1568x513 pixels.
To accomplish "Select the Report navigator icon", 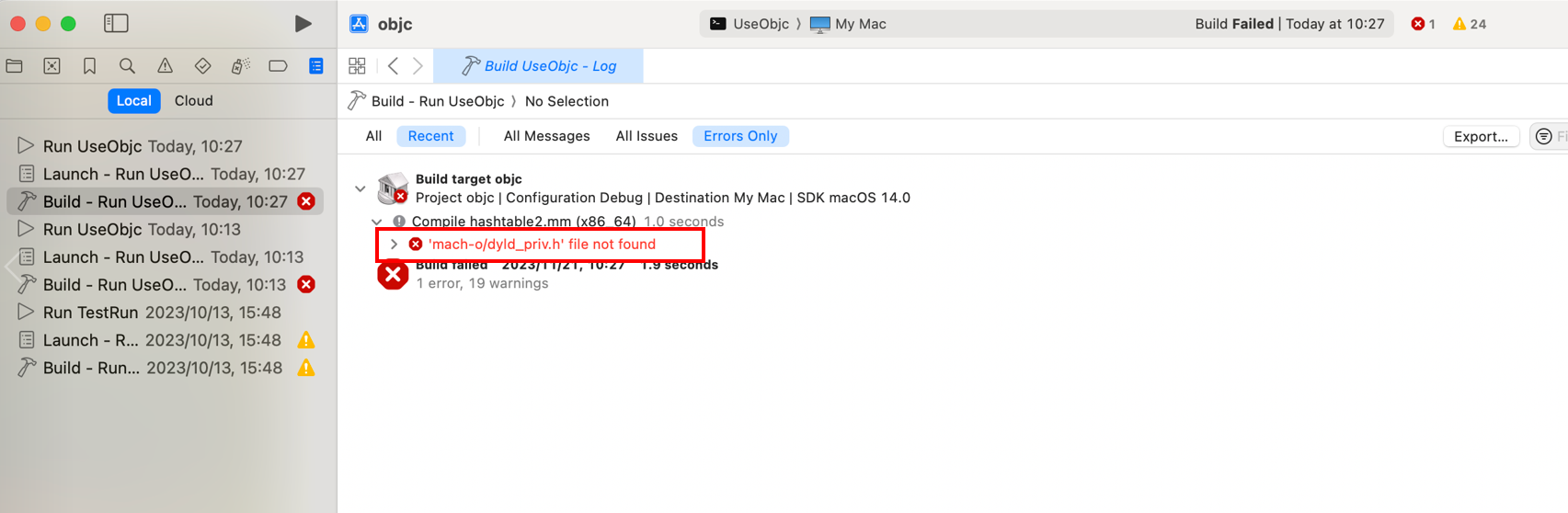I will coord(316,65).
